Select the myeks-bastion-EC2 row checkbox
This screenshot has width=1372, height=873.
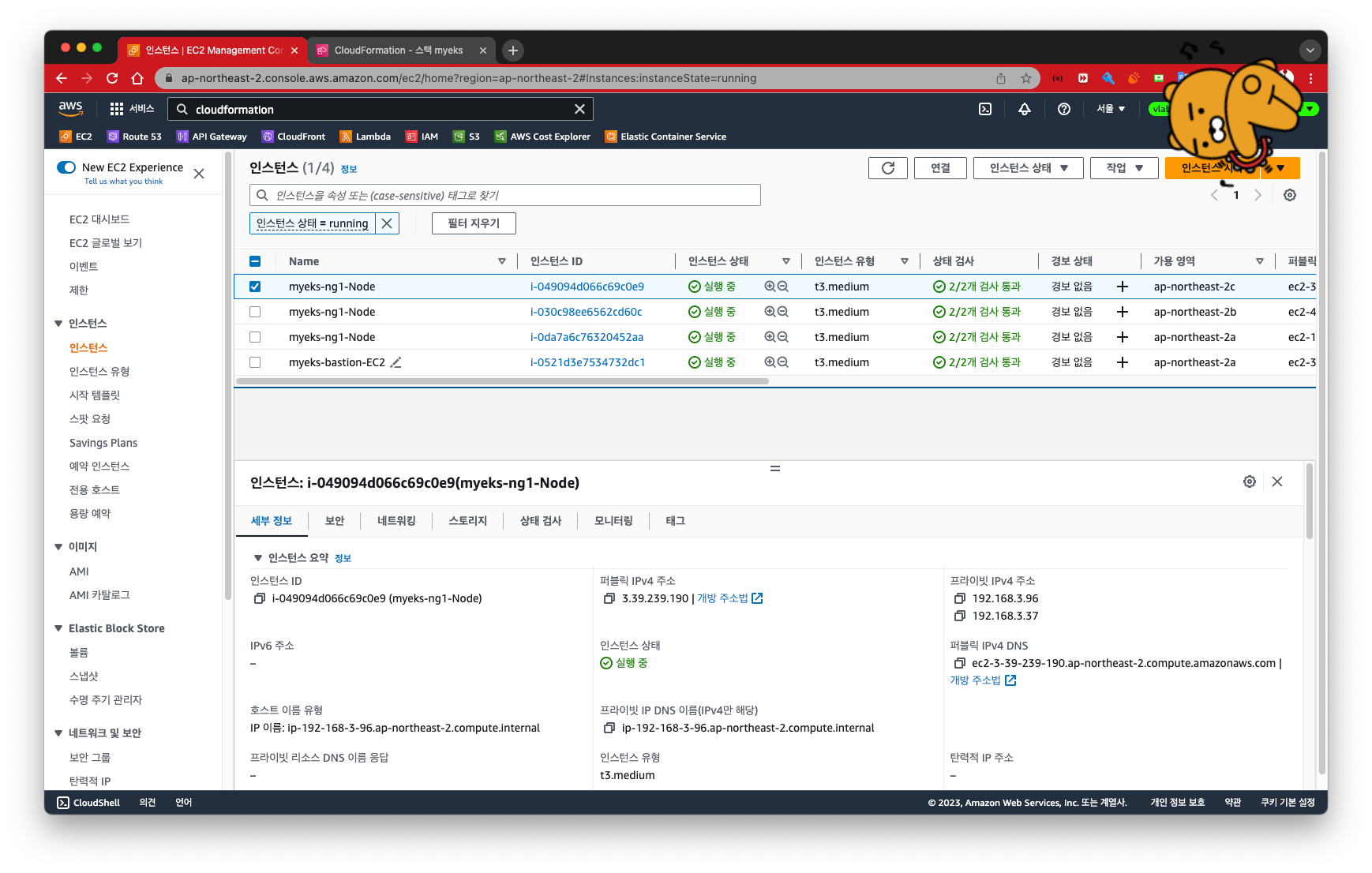[255, 362]
